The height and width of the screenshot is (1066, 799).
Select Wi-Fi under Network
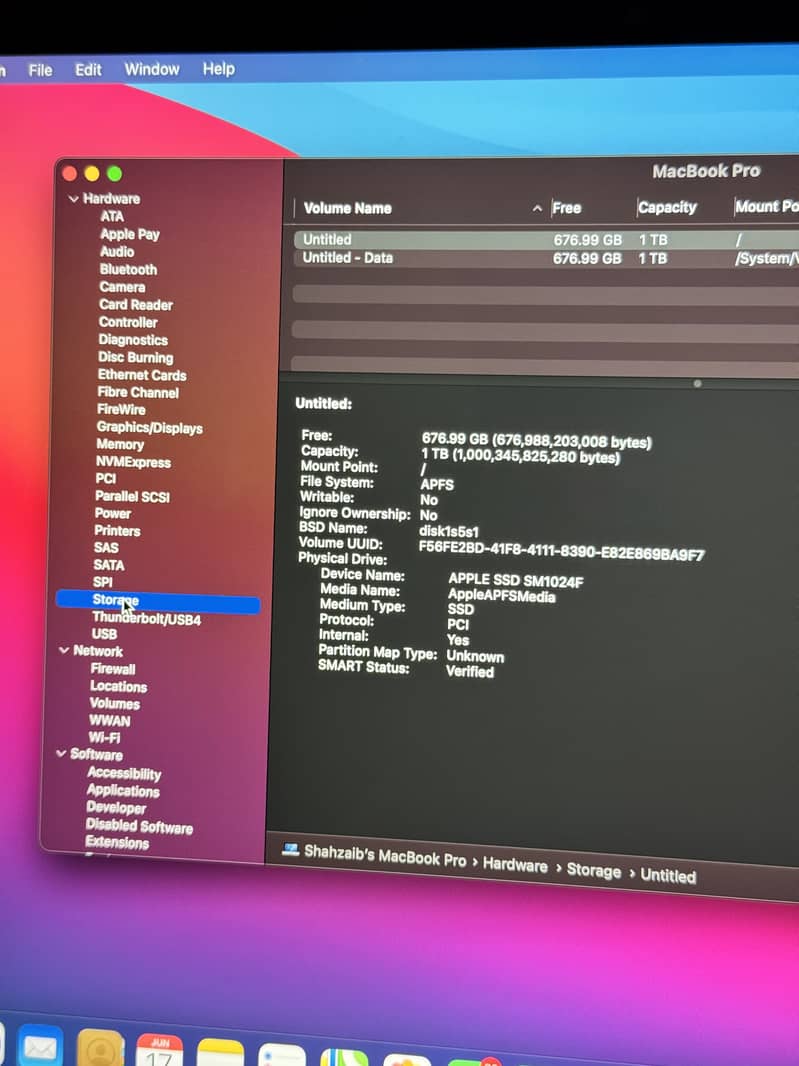(104, 738)
